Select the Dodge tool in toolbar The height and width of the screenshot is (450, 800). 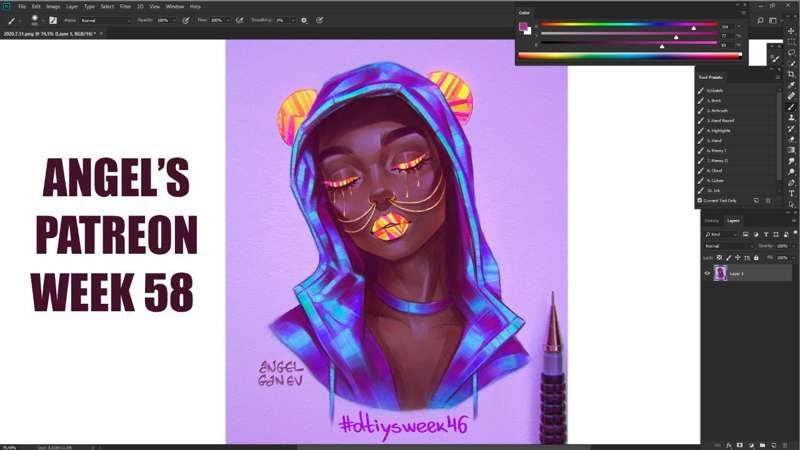[x=791, y=172]
